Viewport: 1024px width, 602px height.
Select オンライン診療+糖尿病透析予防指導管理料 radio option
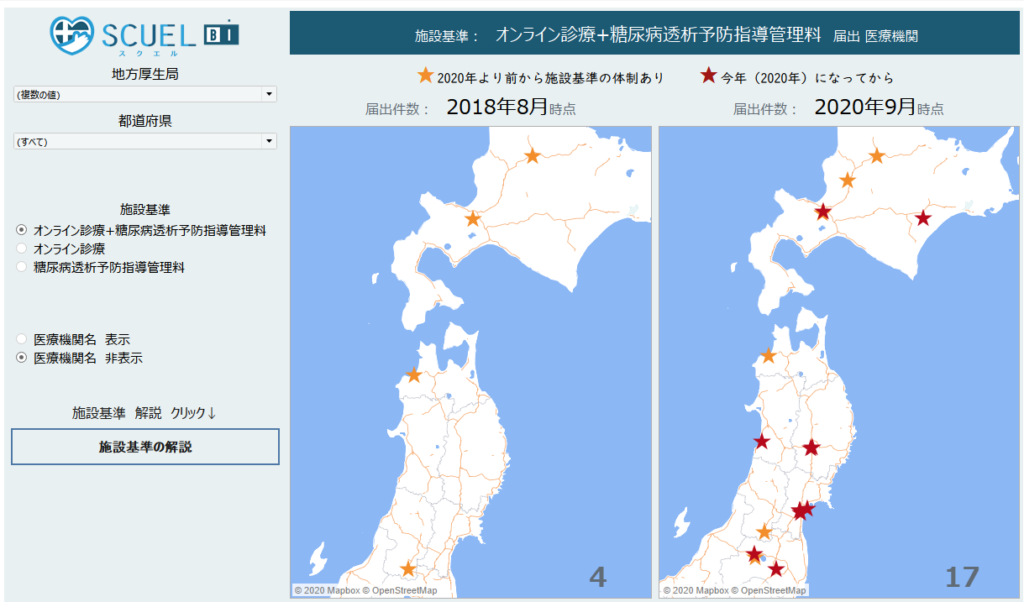[22, 230]
